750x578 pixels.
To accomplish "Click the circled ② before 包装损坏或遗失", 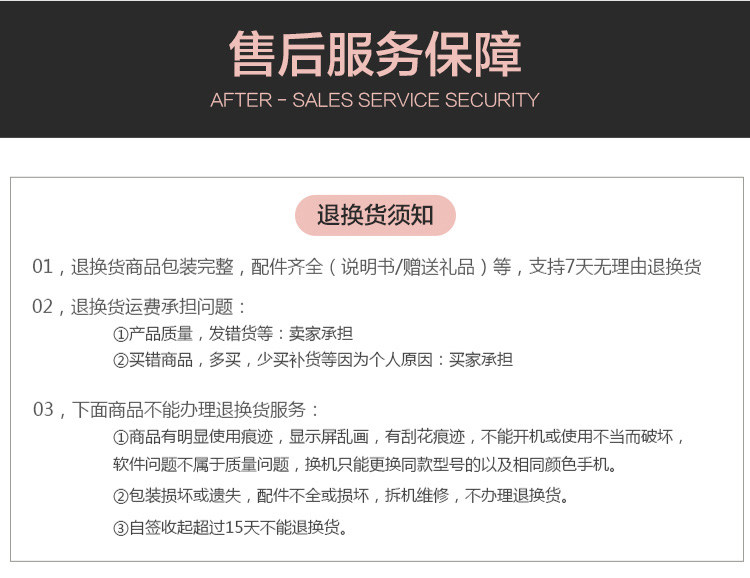I will (x=121, y=496).
